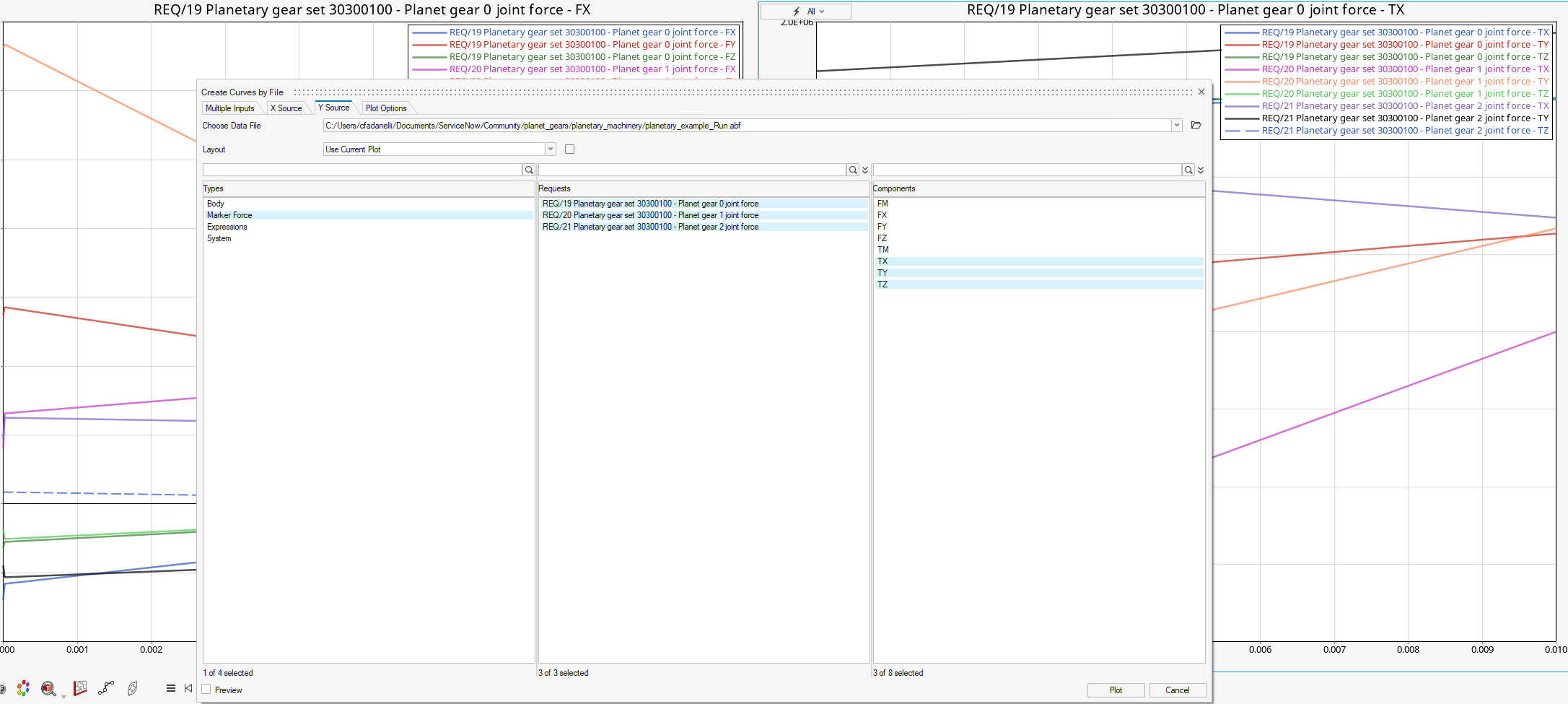Click the Requests search magnifier icon
1568x704 pixels.
point(853,170)
